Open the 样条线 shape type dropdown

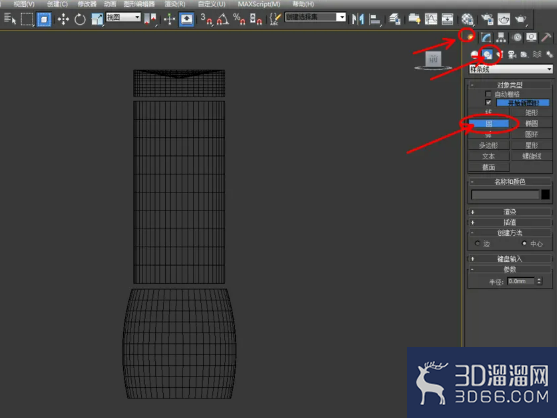pyautogui.click(x=511, y=69)
